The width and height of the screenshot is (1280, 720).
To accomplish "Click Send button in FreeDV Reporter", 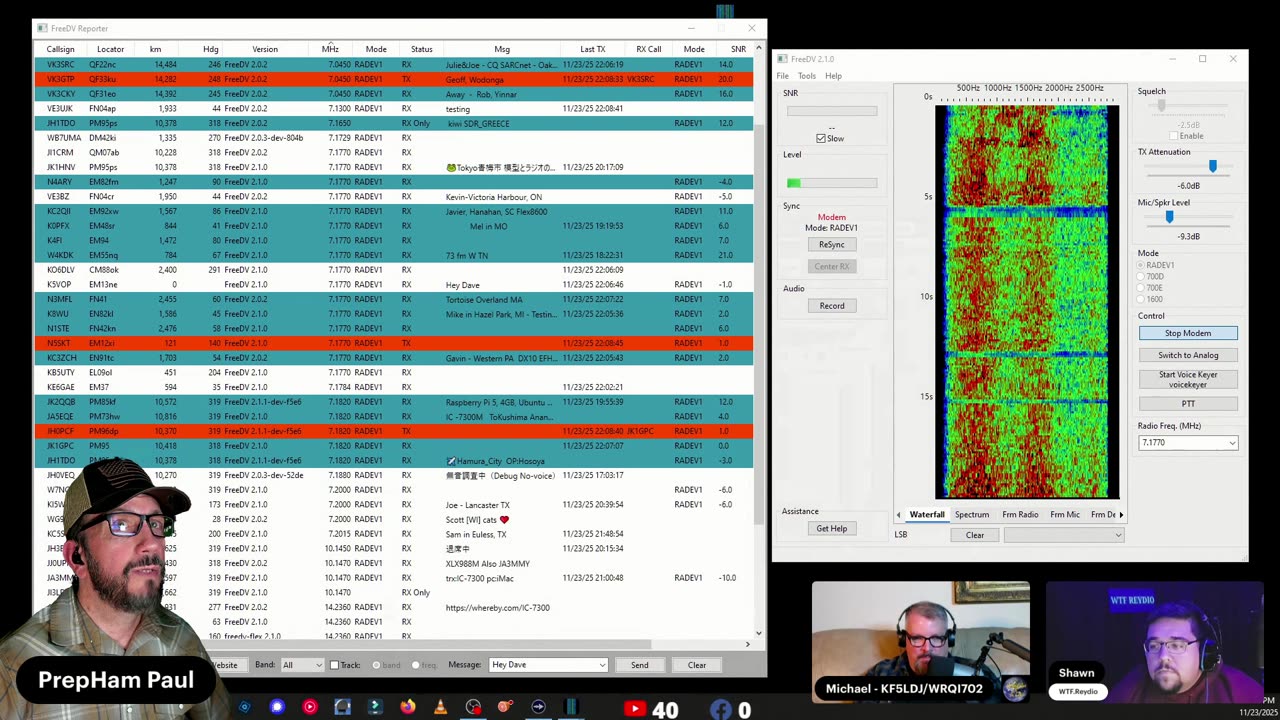I will (640, 665).
